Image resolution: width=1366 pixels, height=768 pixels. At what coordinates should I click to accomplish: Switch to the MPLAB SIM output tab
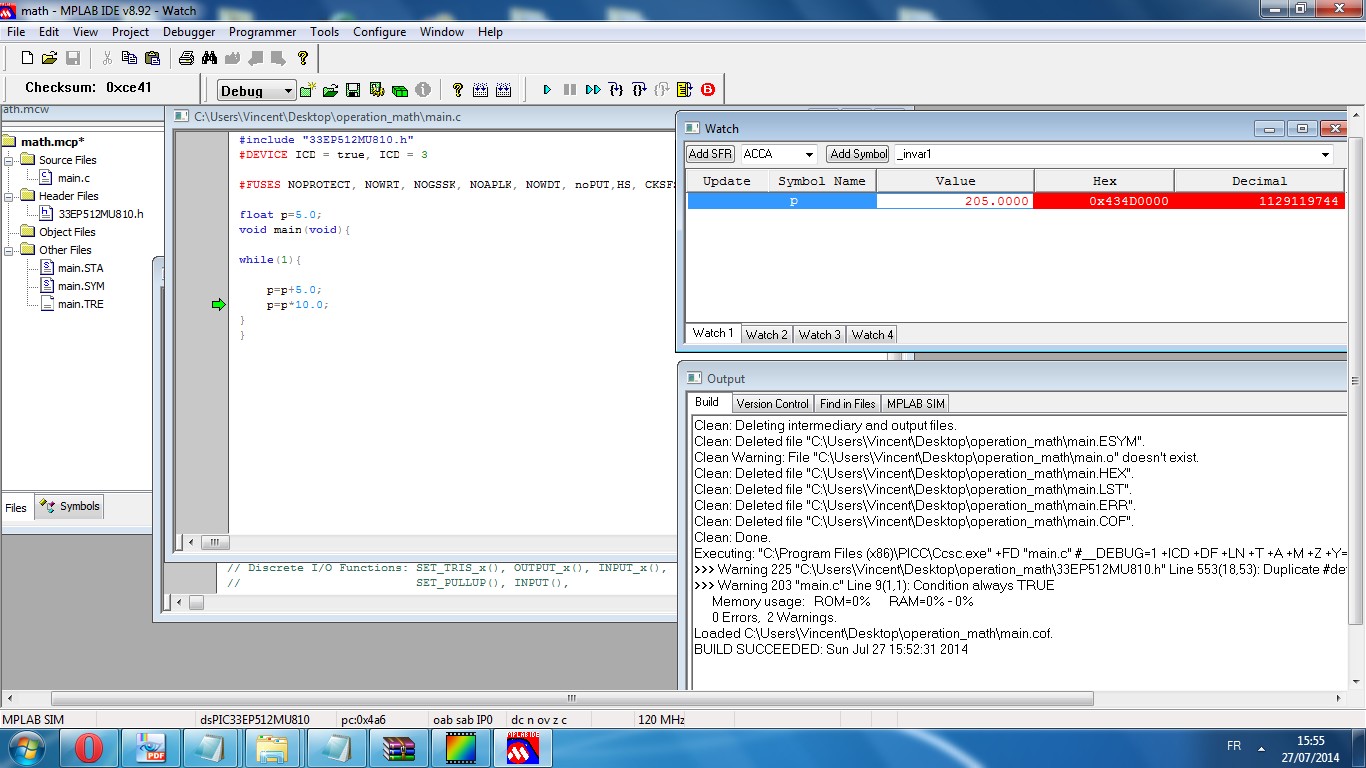[915, 404]
